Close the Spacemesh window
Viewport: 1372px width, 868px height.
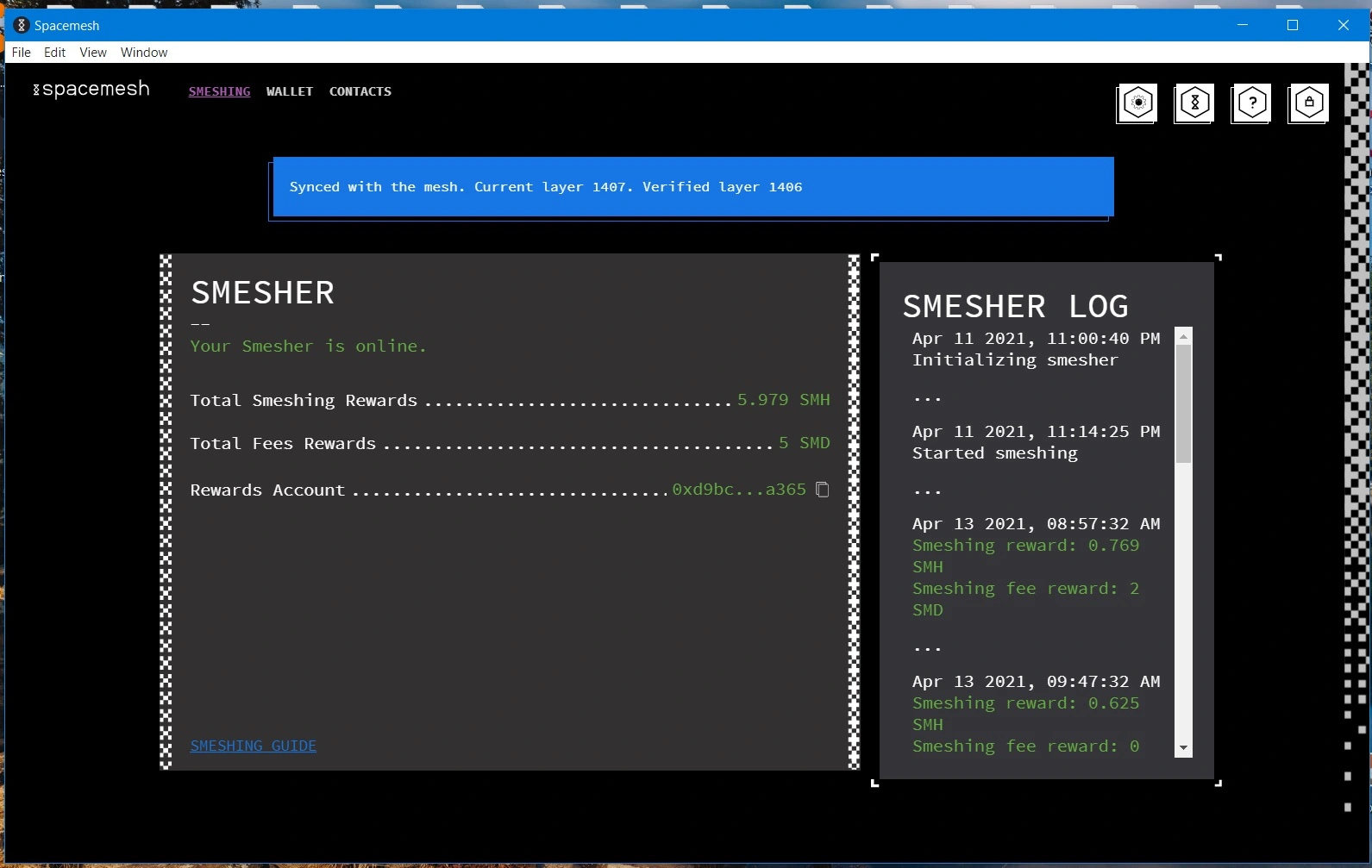point(1343,25)
